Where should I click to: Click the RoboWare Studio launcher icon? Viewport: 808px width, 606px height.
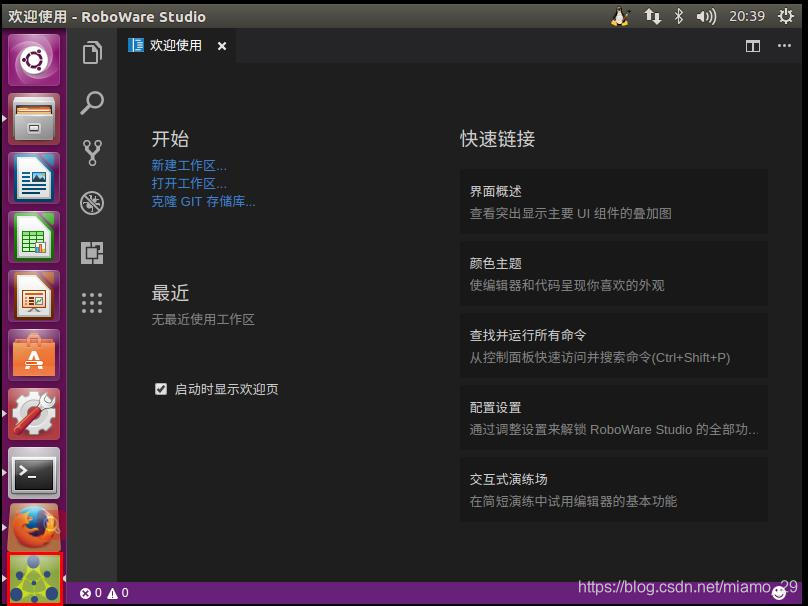35,579
